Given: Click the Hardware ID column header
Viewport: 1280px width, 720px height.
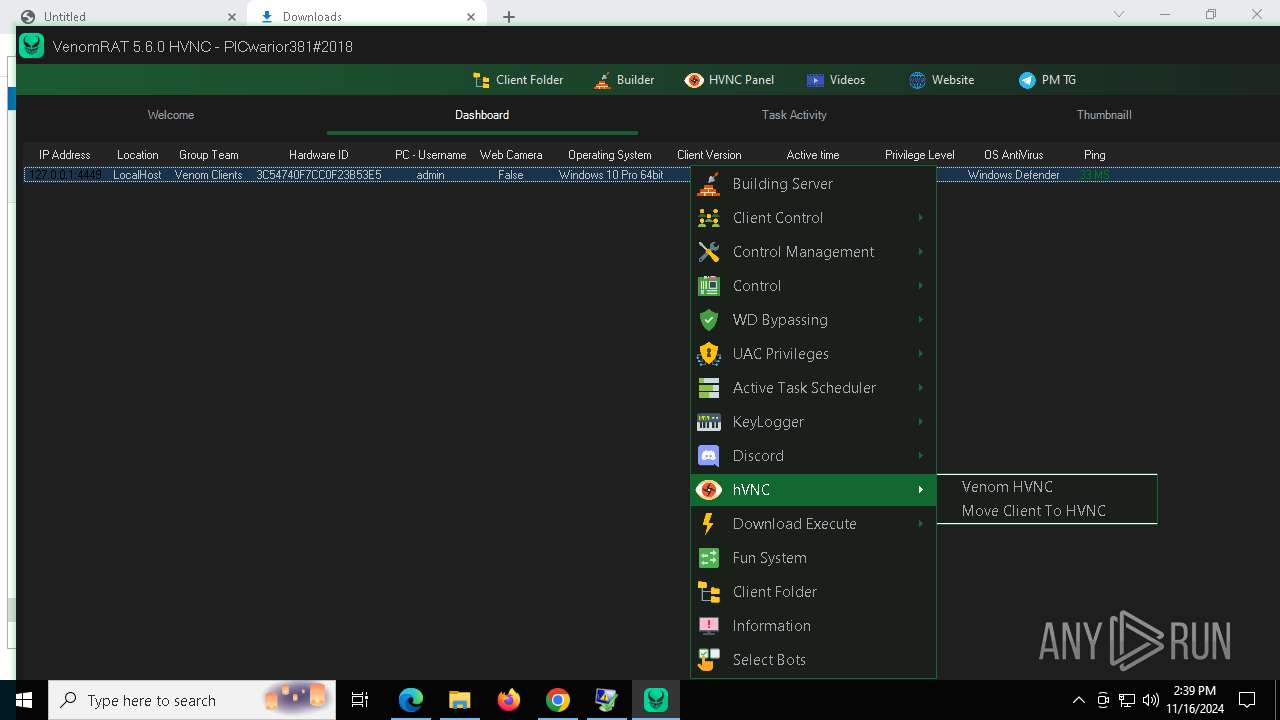Looking at the screenshot, I should [318, 155].
